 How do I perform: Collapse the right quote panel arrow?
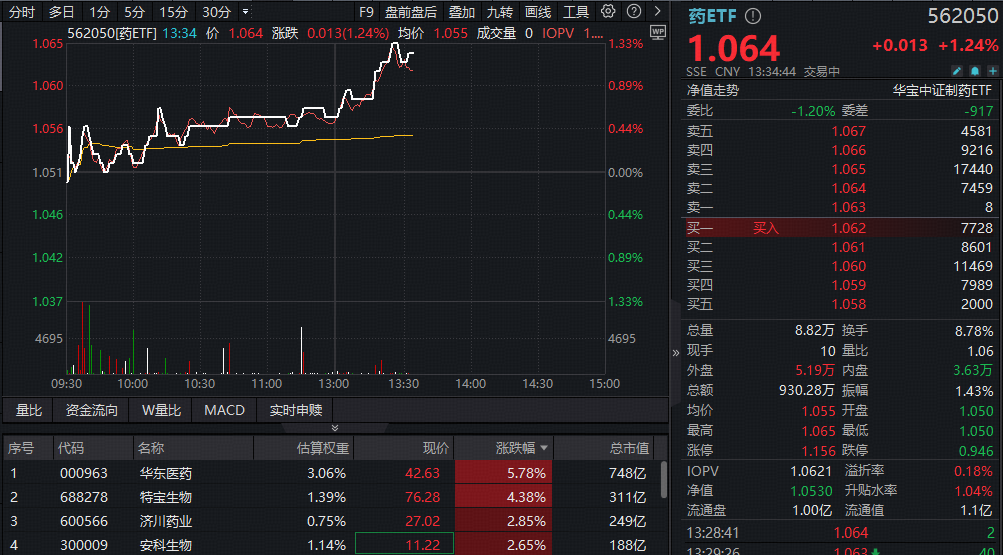(x=676, y=353)
